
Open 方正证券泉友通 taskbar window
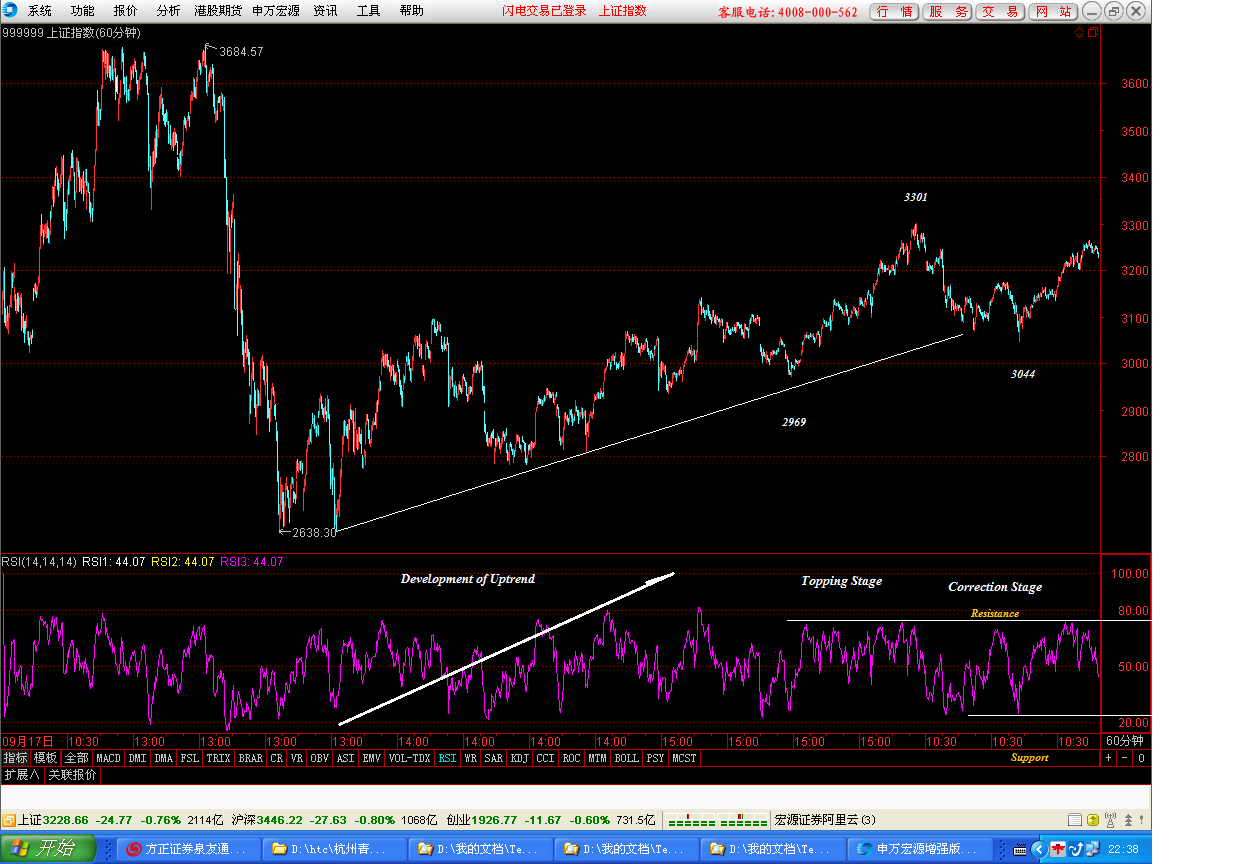pyautogui.click(x=188, y=849)
